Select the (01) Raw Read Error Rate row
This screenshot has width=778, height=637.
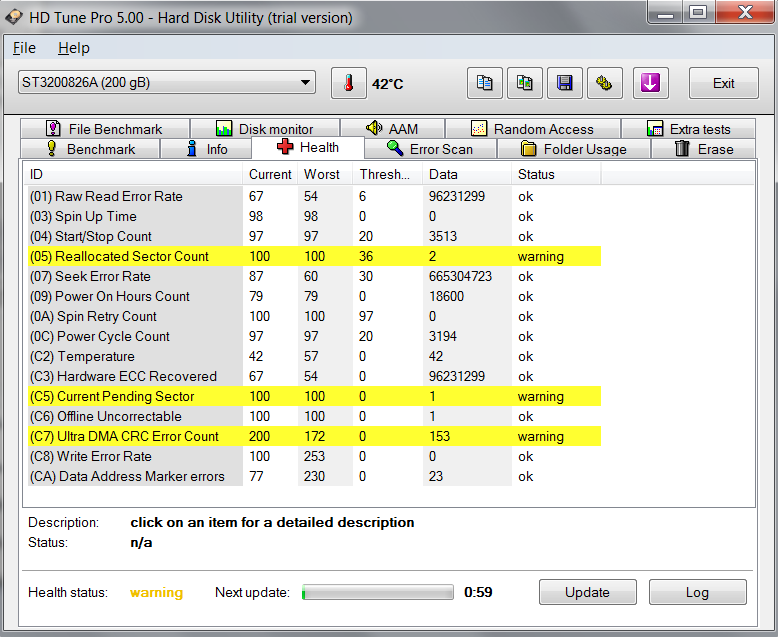[x=314, y=196]
